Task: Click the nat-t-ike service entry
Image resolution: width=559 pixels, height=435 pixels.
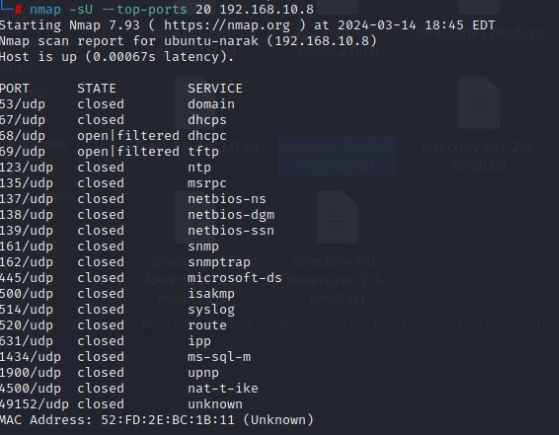Action: click(223, 389)
